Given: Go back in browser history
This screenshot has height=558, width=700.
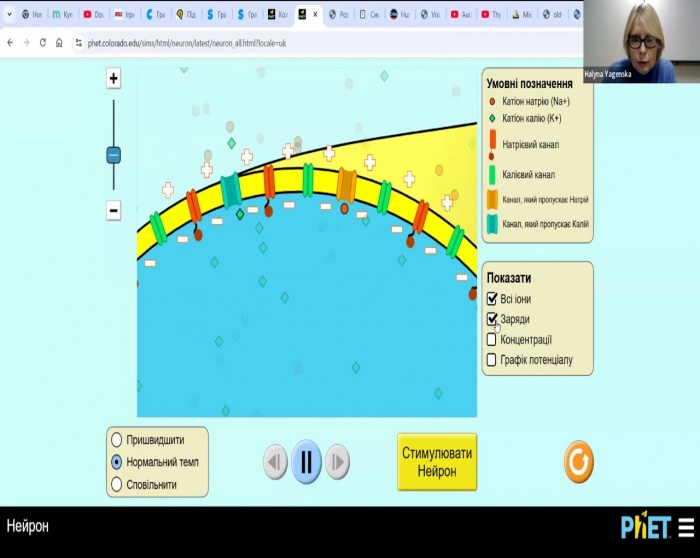Looking at the screenshot, I should click(x=9, y=43).
